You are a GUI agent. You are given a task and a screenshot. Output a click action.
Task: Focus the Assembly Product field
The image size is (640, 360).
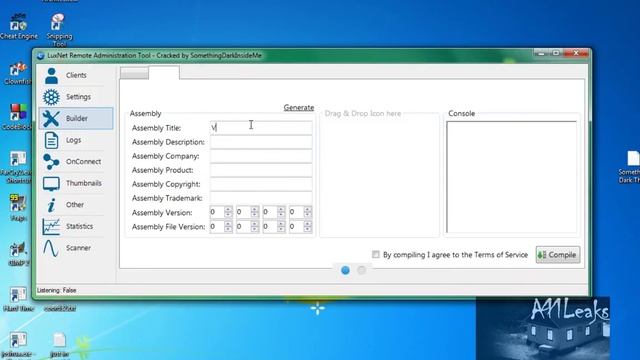click(x=261, y=170)
